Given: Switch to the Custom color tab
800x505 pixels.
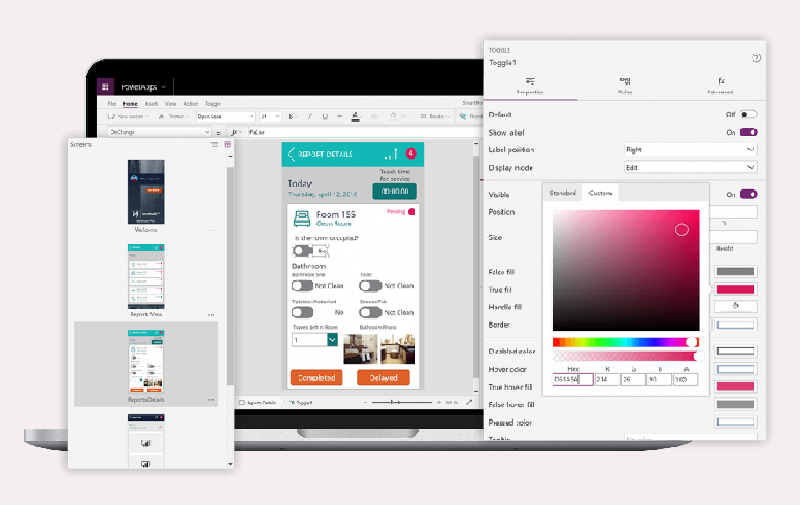Looking at the screenshot, I should tap(600, 193).
